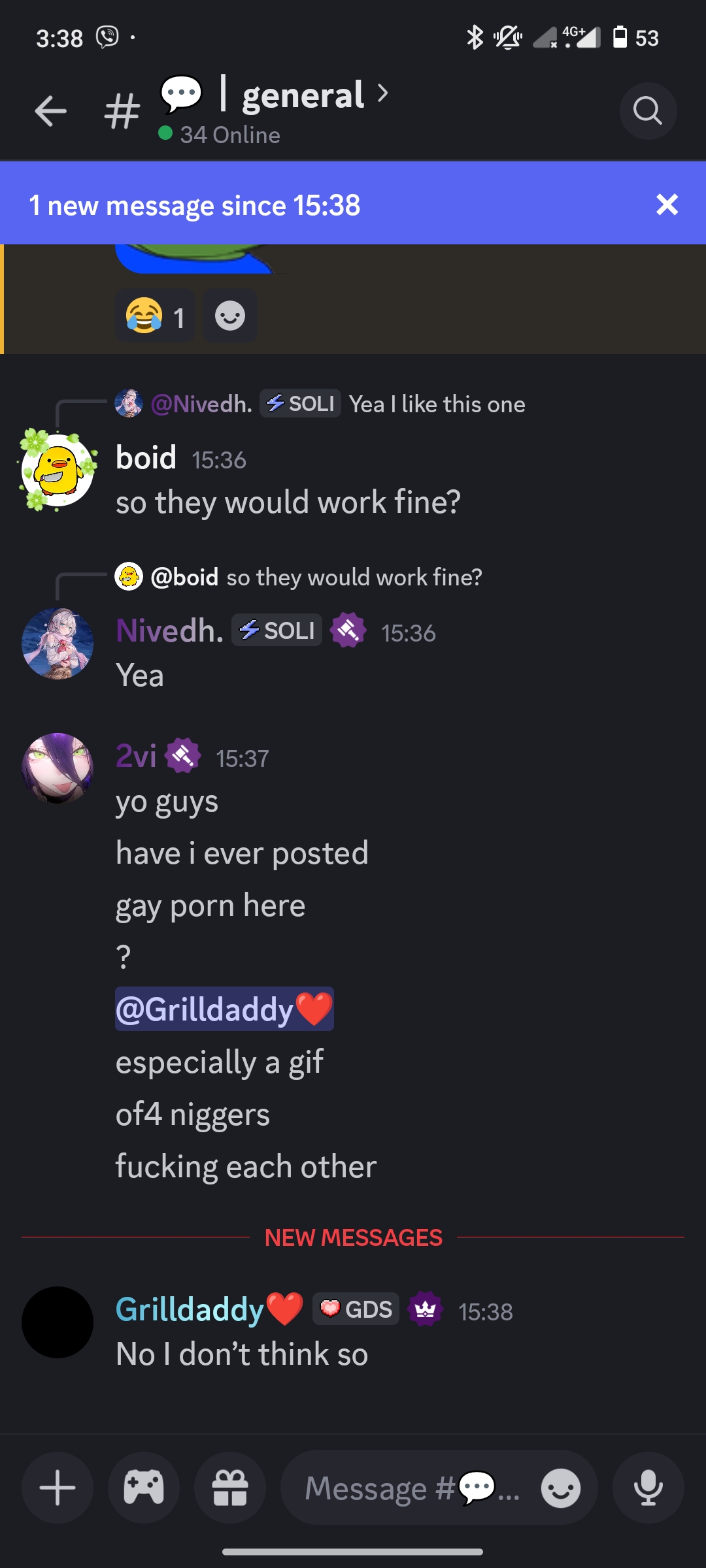
Task: Toggle the laughing emoji reaction
Action: 156,316
